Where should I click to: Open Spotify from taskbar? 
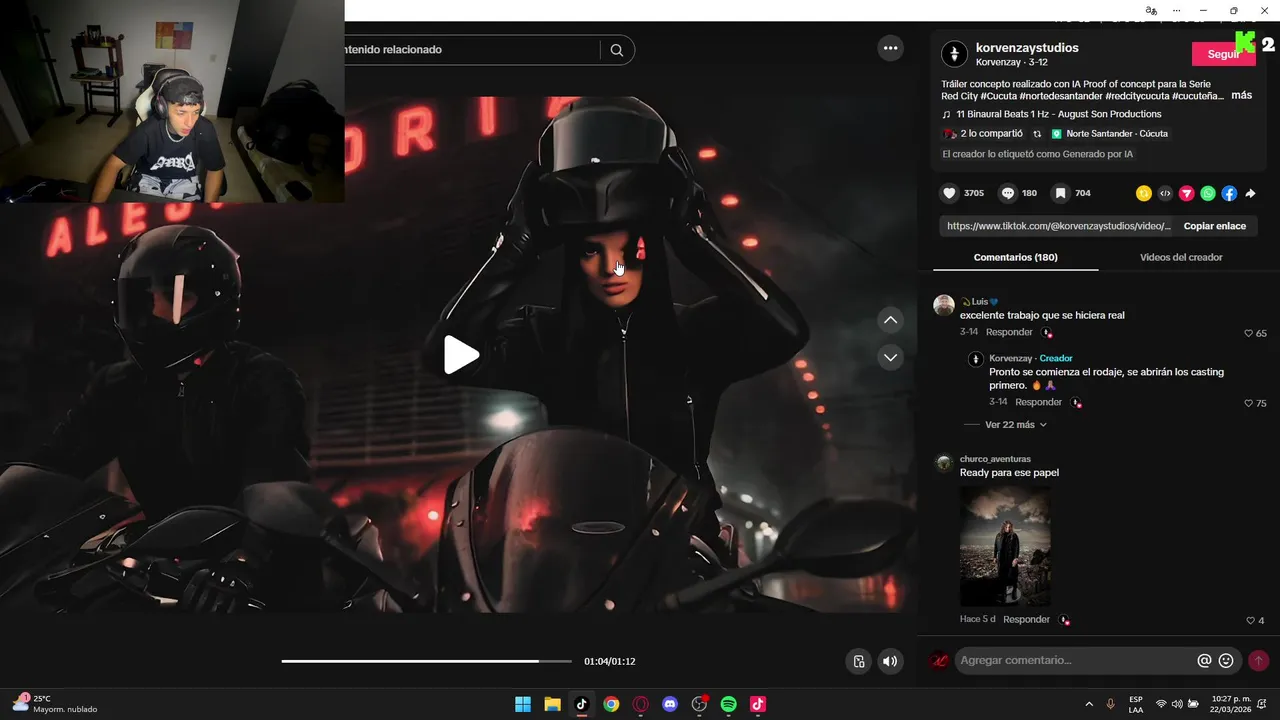(729, 704)
